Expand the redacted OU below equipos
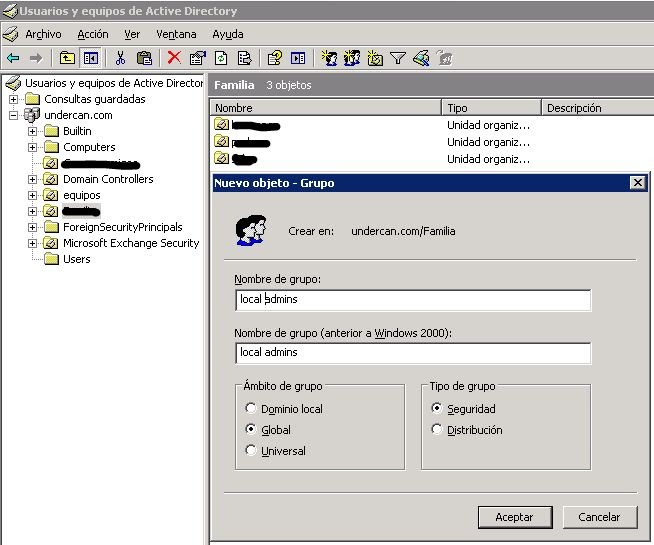Viewport: 654px width, 545px height. point(32,211)
